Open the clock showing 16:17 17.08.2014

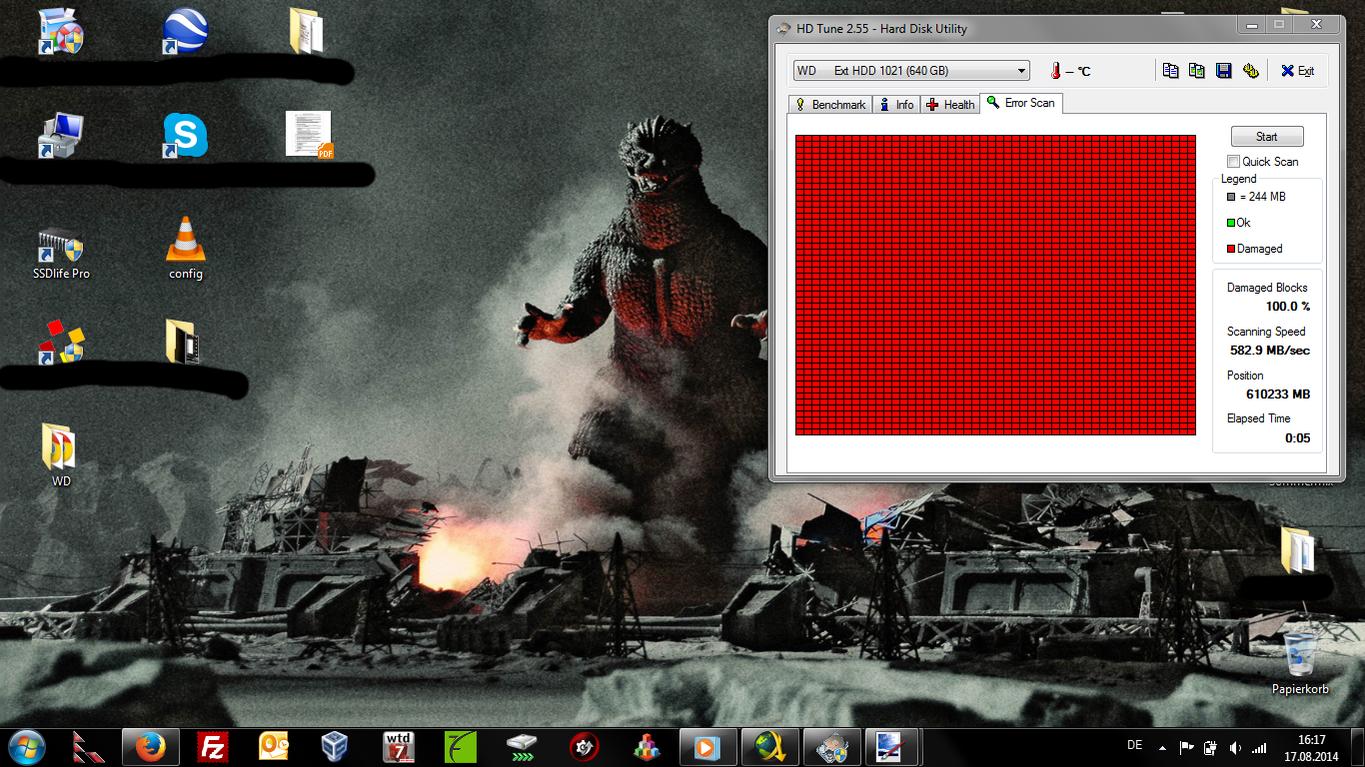[x=1311, y=747]
